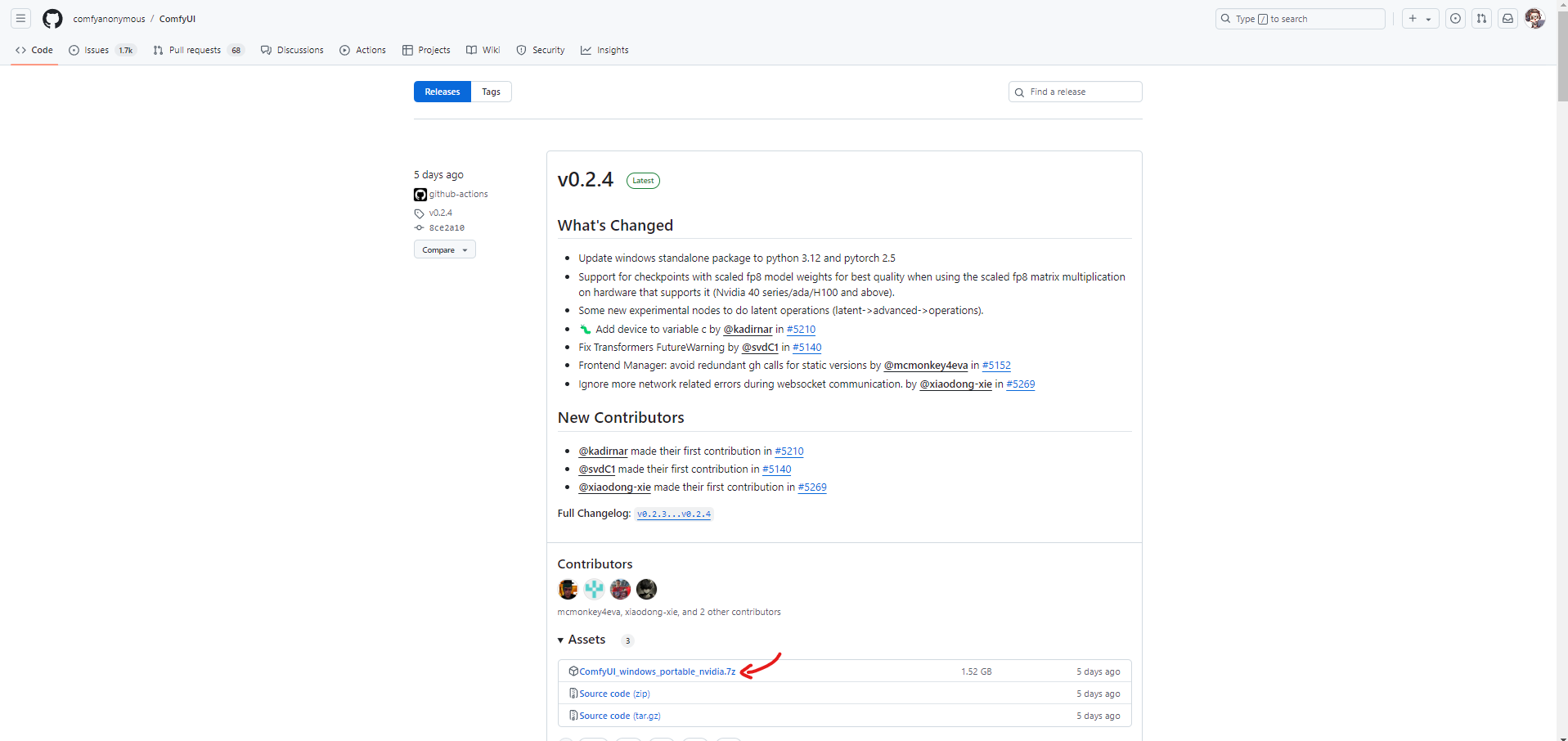
Task: Open pull request #5152 link
Action: point(996,366)
